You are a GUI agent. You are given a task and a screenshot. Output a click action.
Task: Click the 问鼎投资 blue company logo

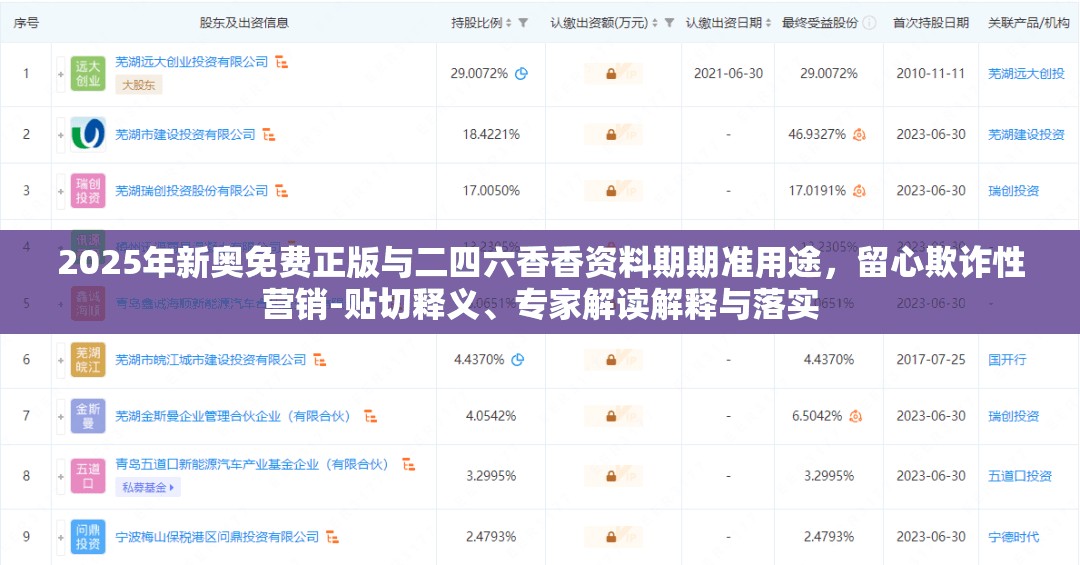88,537
